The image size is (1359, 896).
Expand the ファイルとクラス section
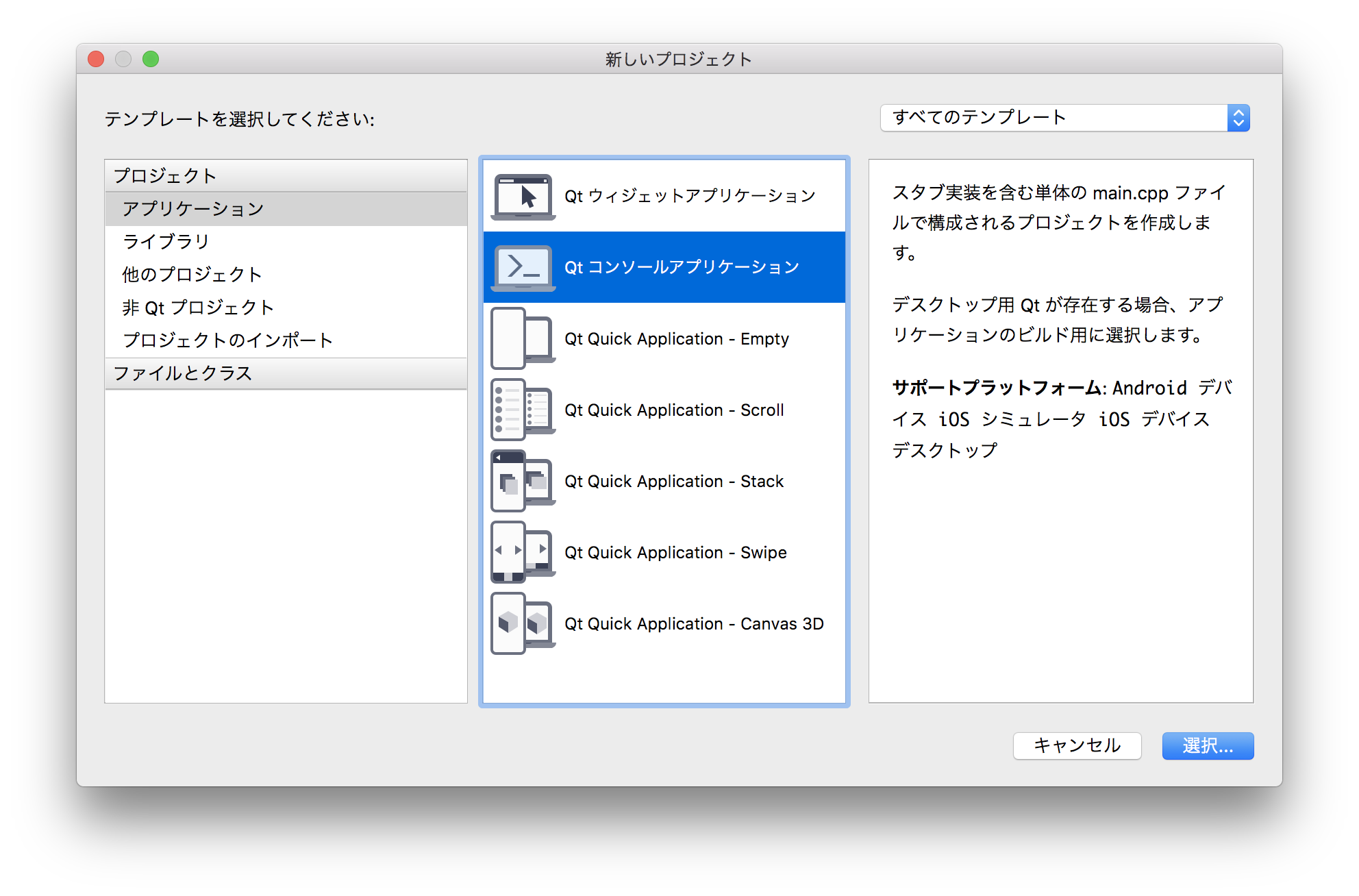pyautogui.click(x=183, y=373)
